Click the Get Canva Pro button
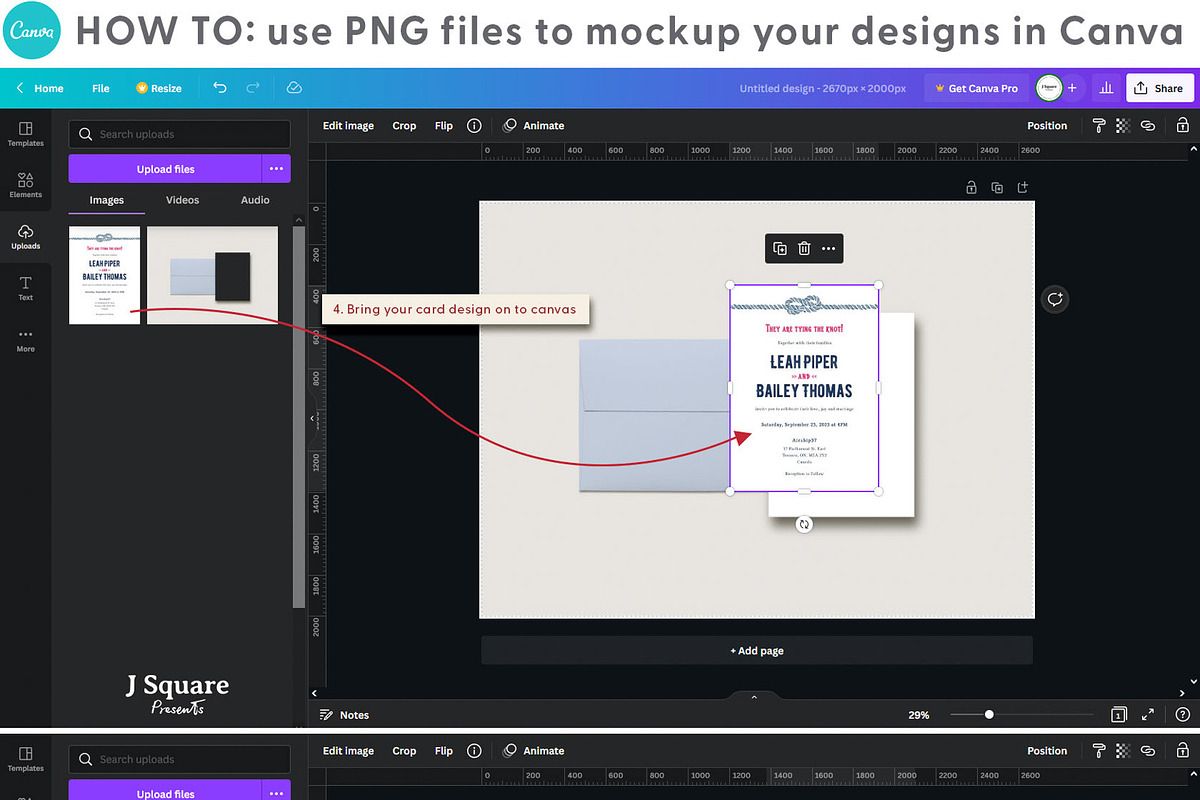Screen dimensions: 1200x800 tap(976, 88)
